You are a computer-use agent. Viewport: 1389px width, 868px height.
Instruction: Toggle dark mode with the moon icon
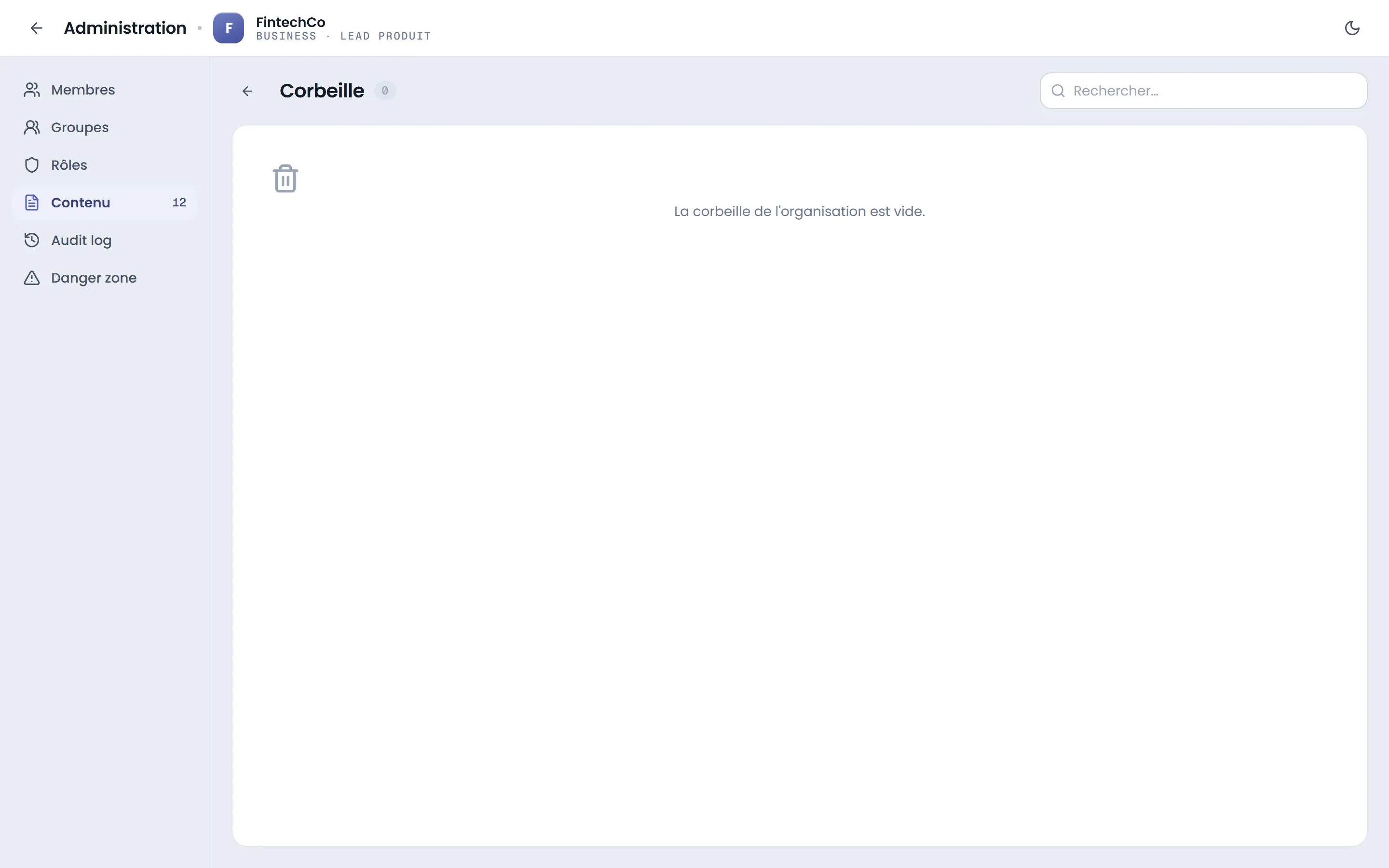click(1352, 28)
